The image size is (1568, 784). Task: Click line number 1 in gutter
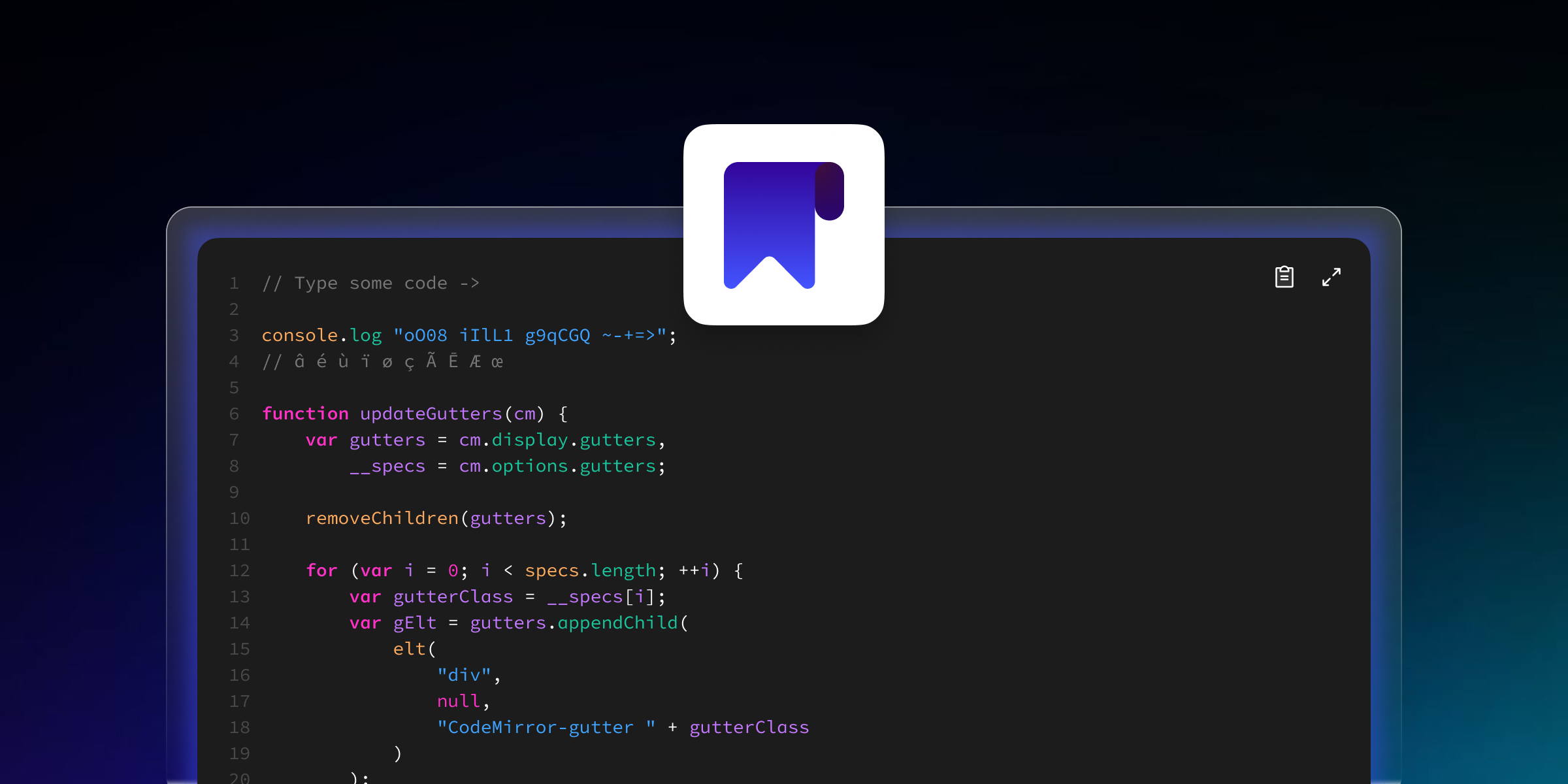234,284
